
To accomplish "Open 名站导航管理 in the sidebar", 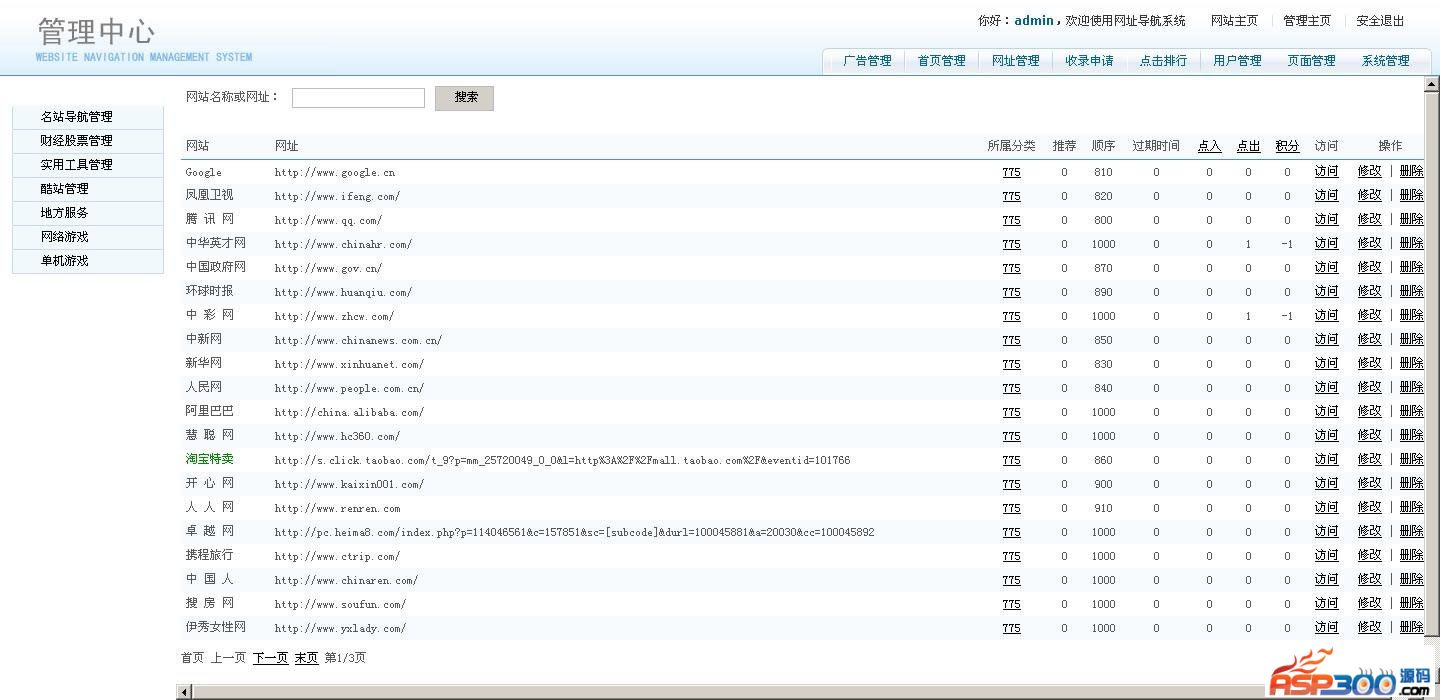I will (77, 117).
